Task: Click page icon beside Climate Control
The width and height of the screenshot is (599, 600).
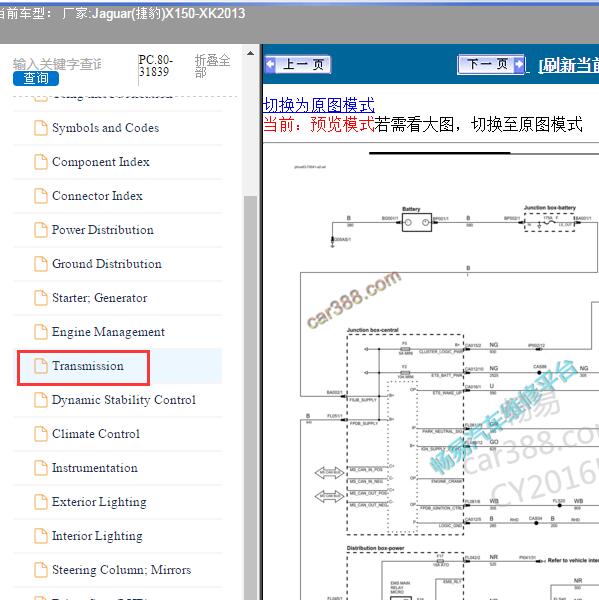Action: (41, 434)
